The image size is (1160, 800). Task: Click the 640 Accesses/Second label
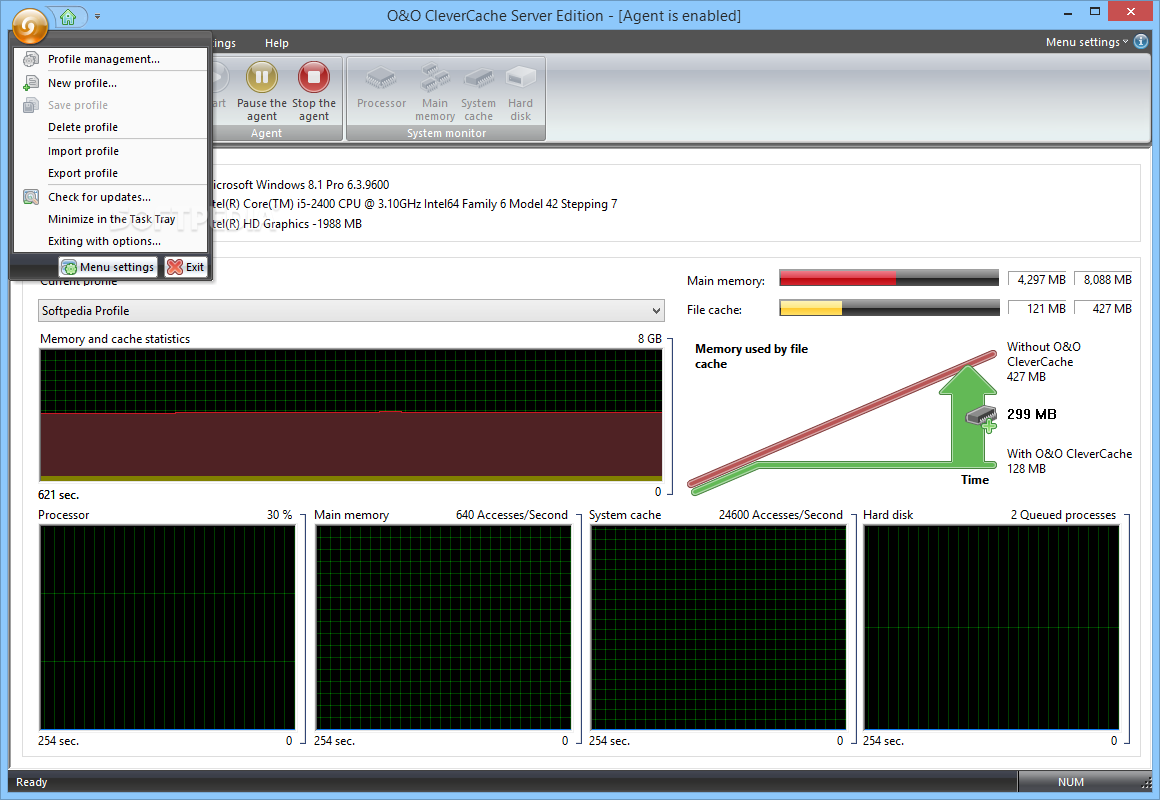511,515
